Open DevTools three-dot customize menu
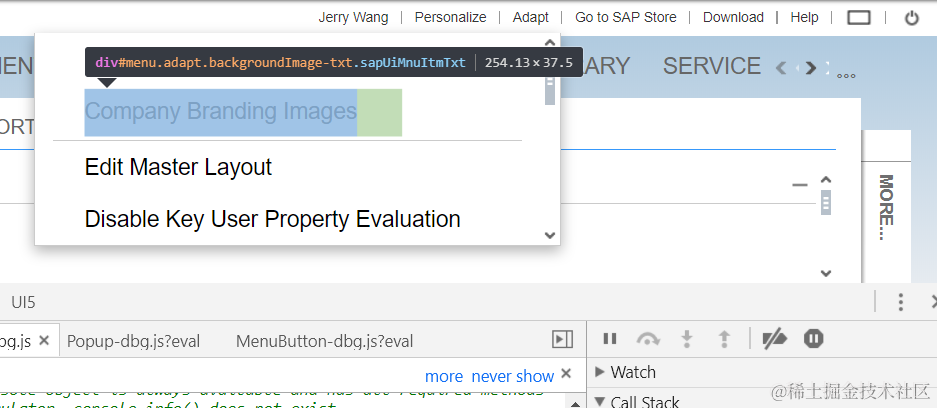Viewport: 937px width, 408px height. (901, 302)
